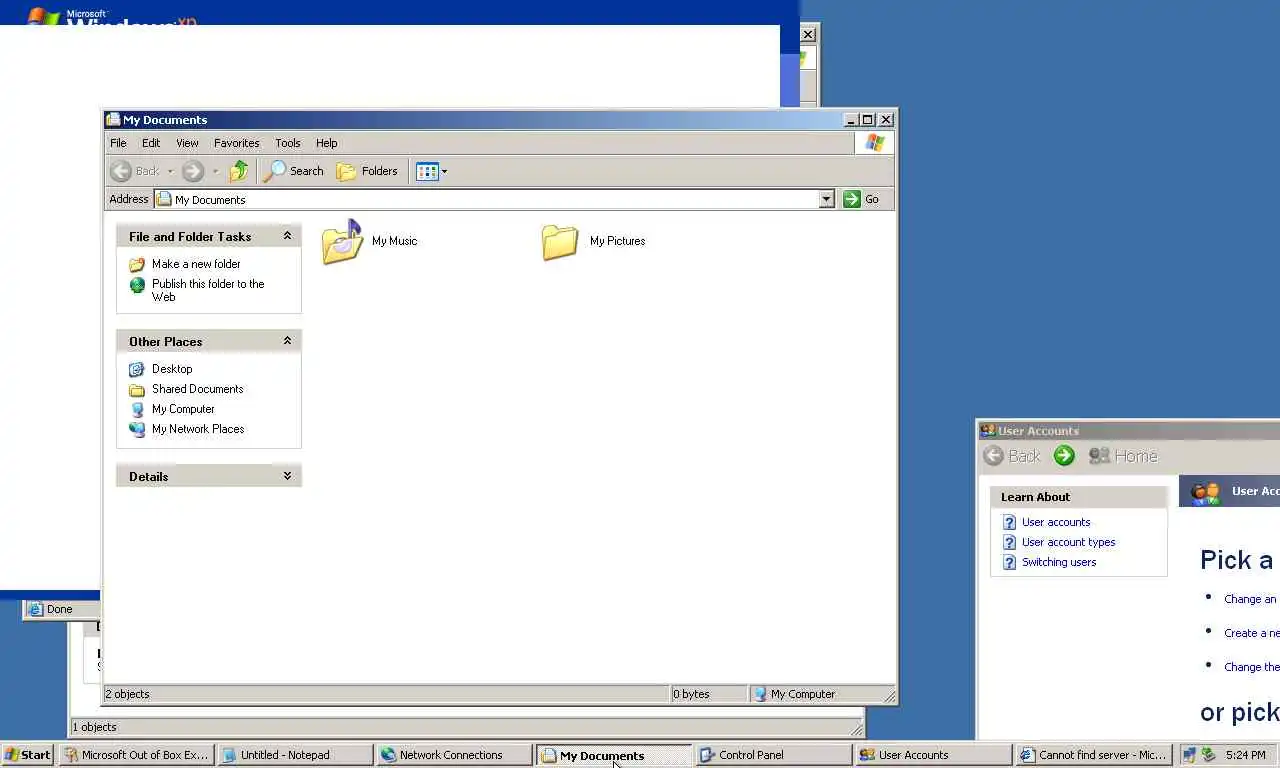Open the Search pane
This screenshot has height=768, width=1280.
point(293,171)
